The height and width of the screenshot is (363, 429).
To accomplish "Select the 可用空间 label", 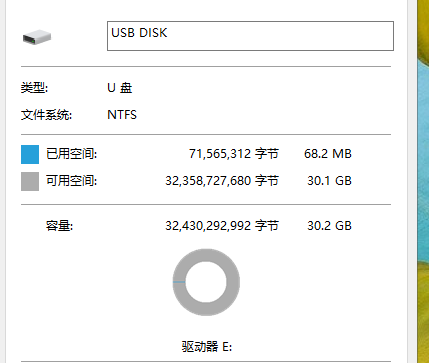I will tap(71, 181).
